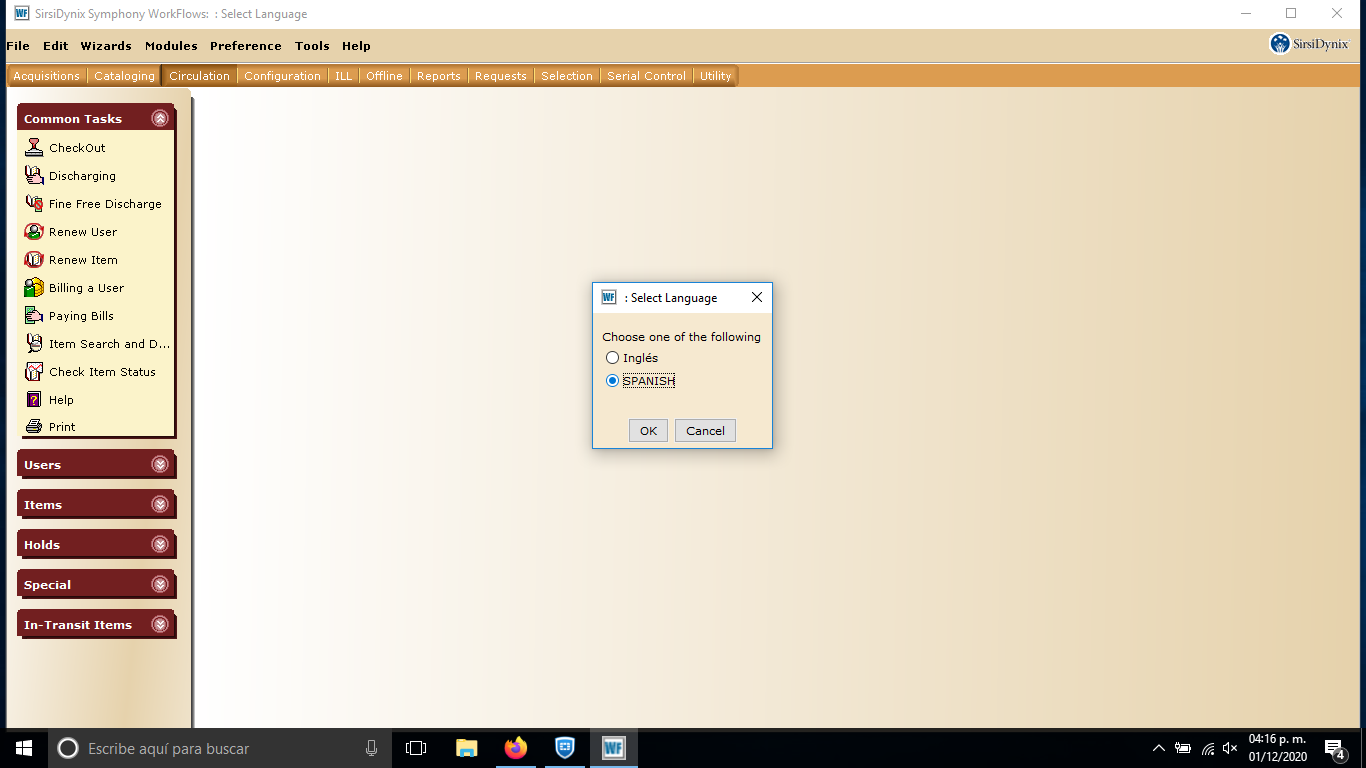Click the Billing a User icon
1366x768 pixels.
point(34,287)
